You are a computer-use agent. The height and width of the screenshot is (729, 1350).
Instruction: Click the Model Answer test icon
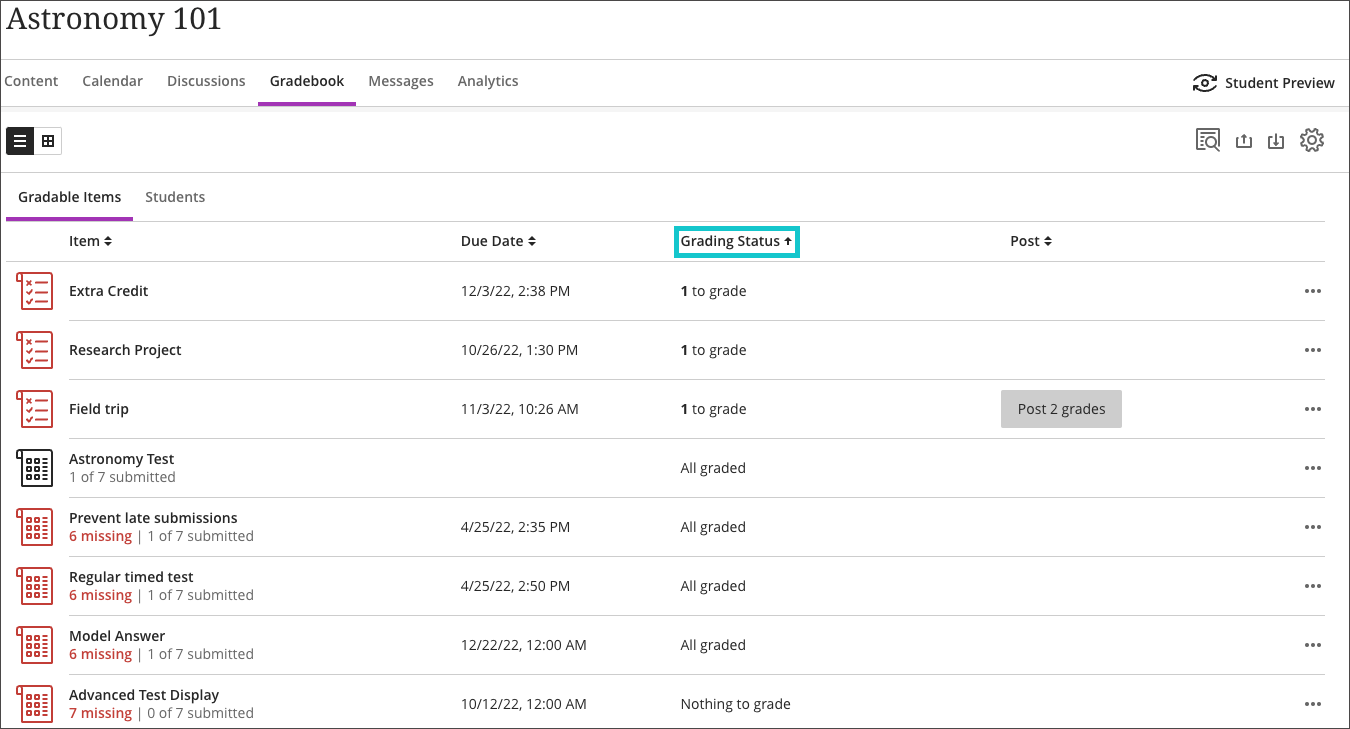tap(35, 645)
